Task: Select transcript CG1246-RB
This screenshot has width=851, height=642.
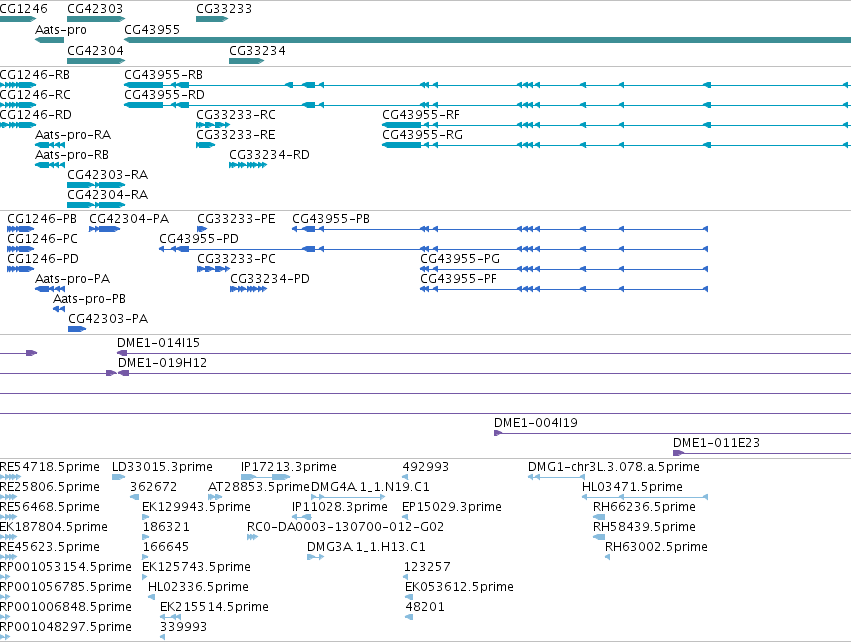Action: click(x=35, y=75)
